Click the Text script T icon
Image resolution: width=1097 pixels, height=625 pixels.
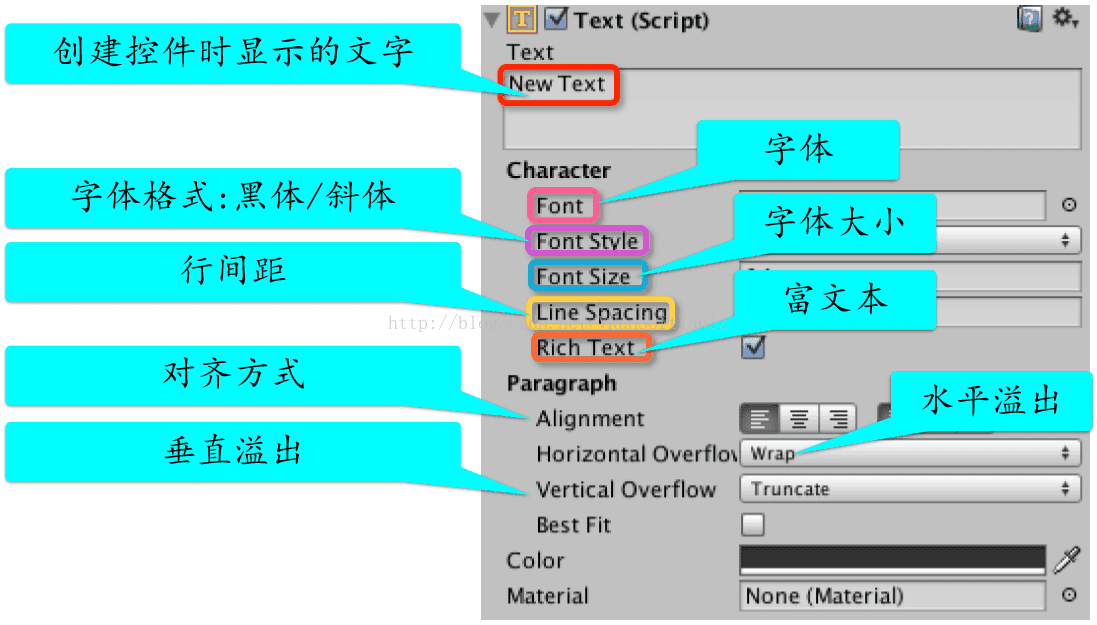point(522,19)
